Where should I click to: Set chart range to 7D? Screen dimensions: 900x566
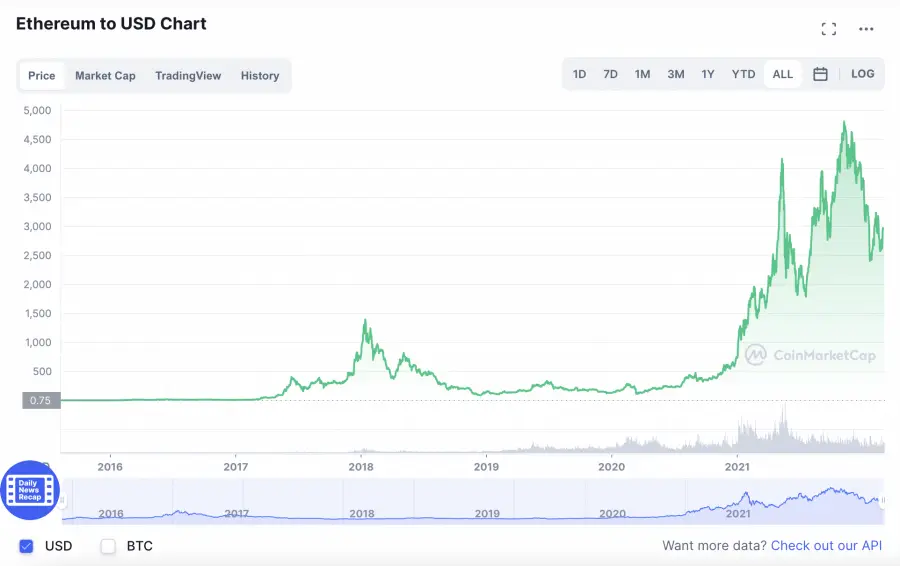click(610, 74)
